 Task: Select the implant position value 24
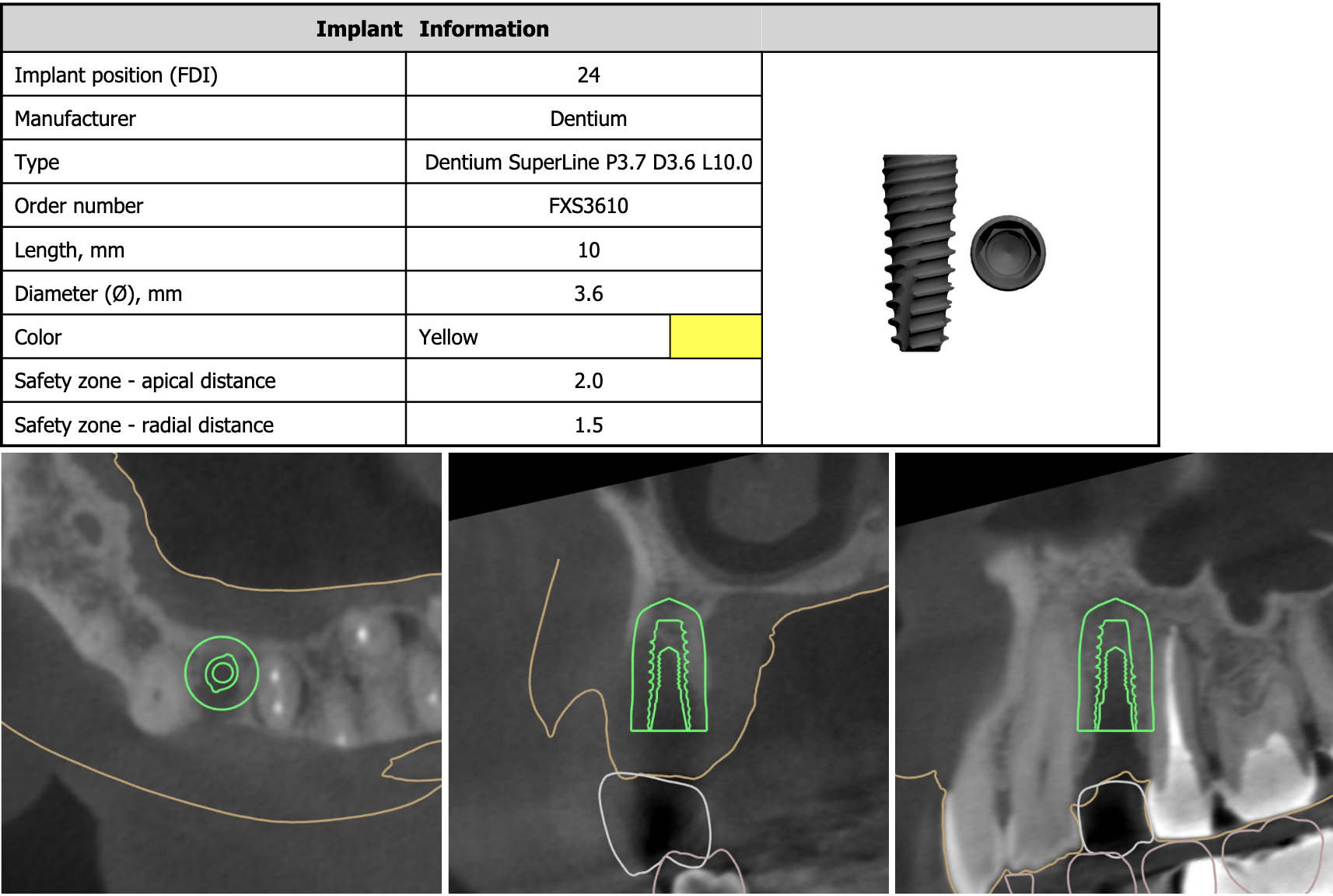588,75
